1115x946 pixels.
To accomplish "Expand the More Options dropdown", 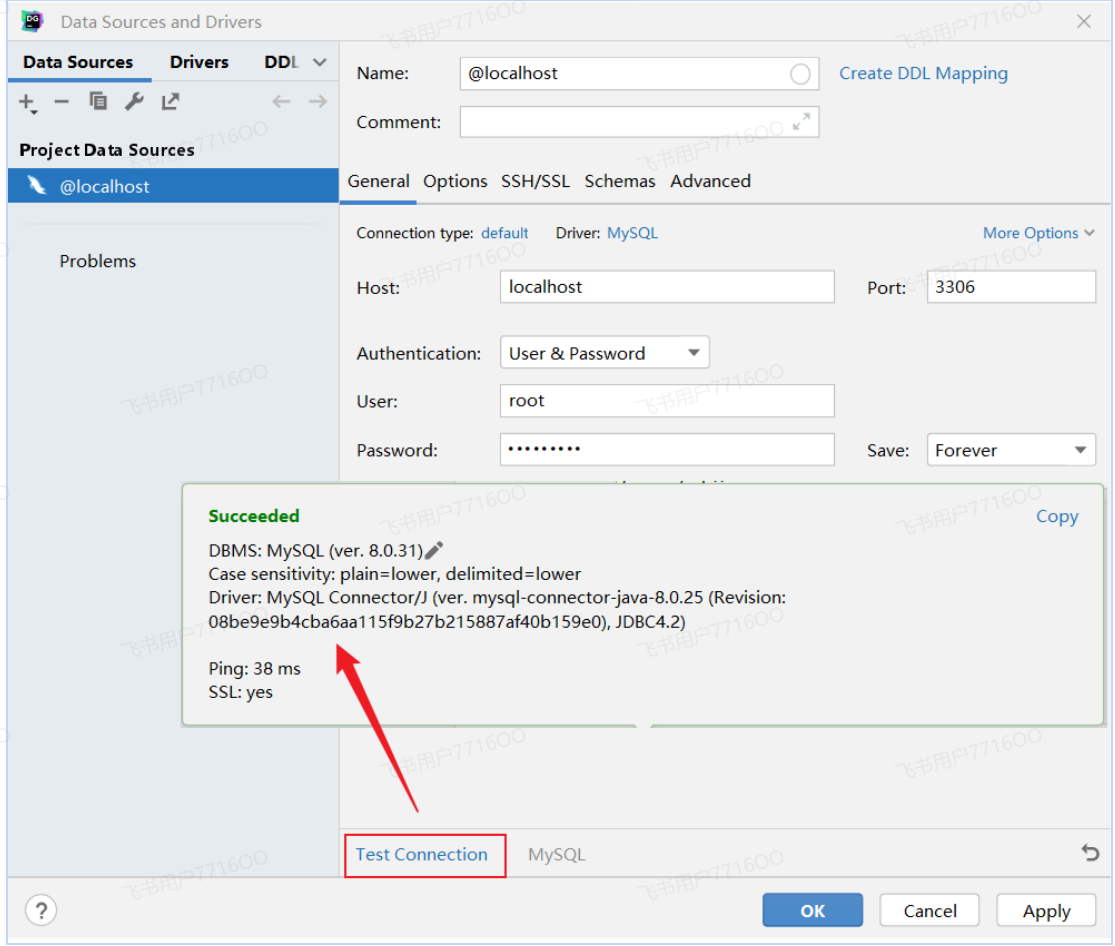I will pyautogui.click(x=1038, y=233).
